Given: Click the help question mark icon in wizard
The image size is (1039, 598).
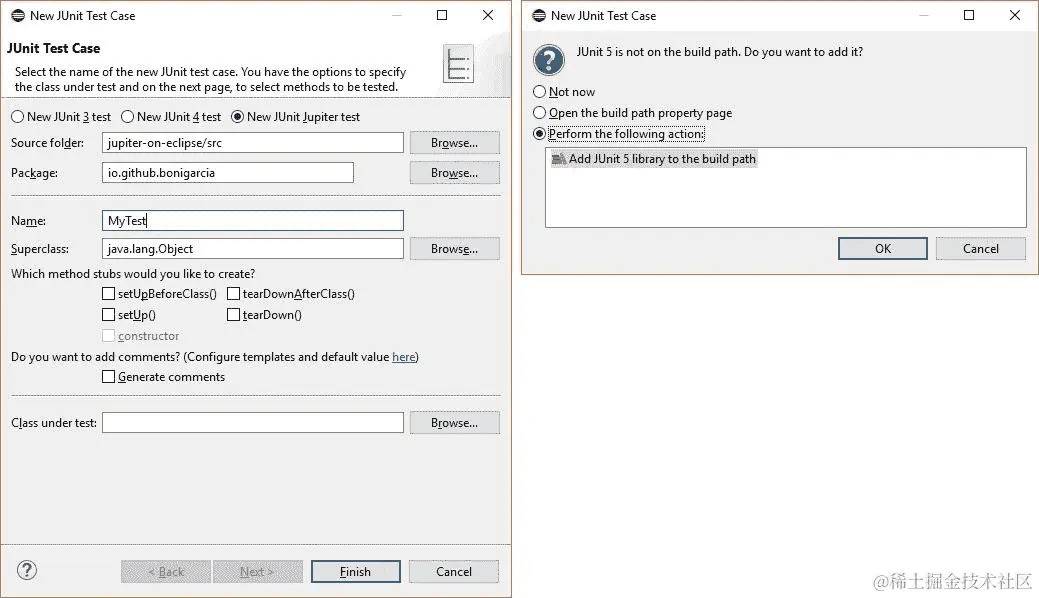Looking at the screenshot, I should click(x=27, y=570).
